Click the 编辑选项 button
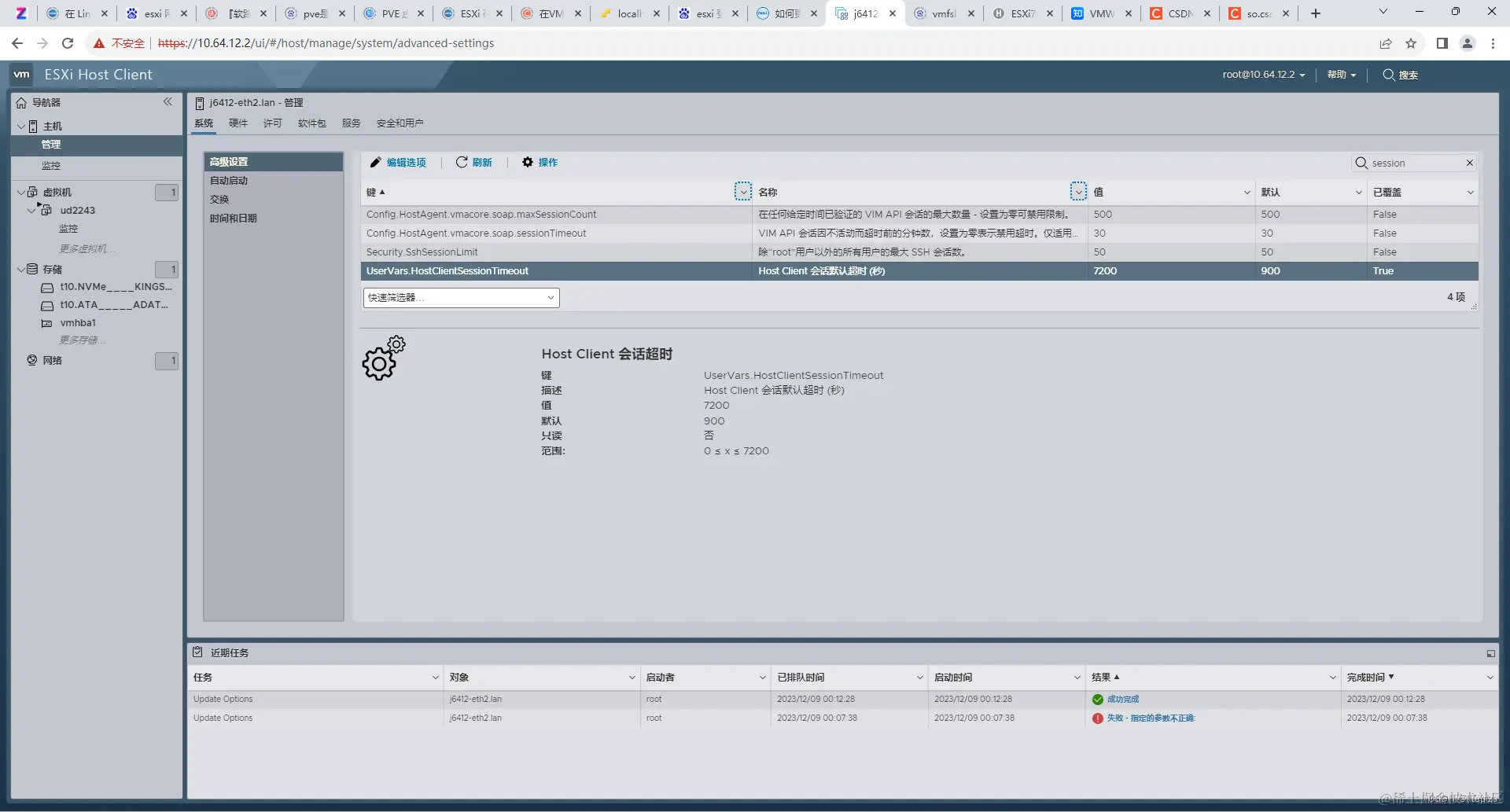This screenshot has height=812, width=1510. click(399, 162)
